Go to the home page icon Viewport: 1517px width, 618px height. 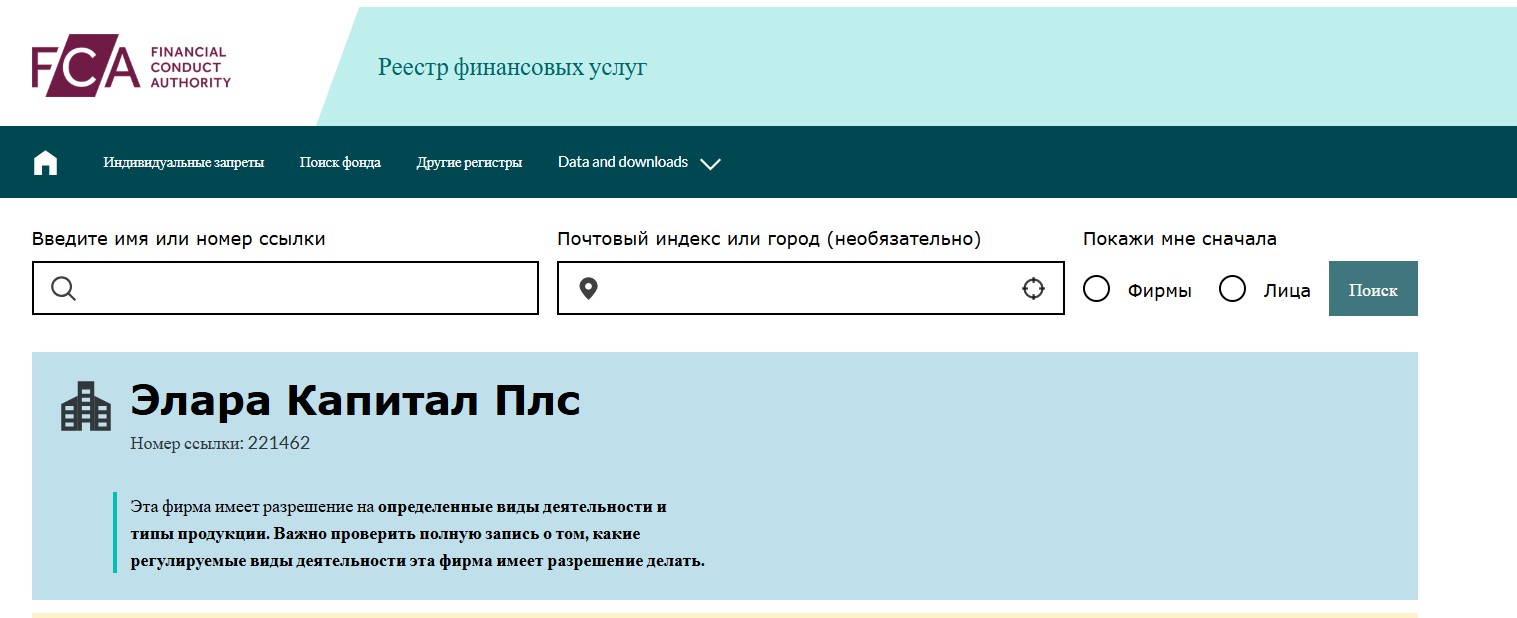pyautogui.click(x=46, y=163)
